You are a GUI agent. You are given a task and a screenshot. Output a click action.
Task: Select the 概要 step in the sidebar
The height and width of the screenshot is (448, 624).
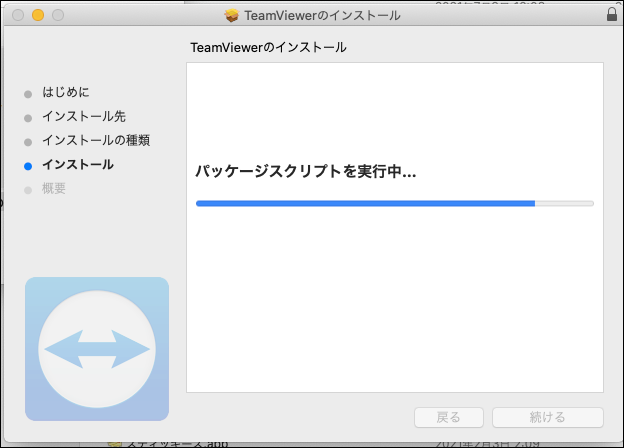pyautogui.click(x=54, y=188)
